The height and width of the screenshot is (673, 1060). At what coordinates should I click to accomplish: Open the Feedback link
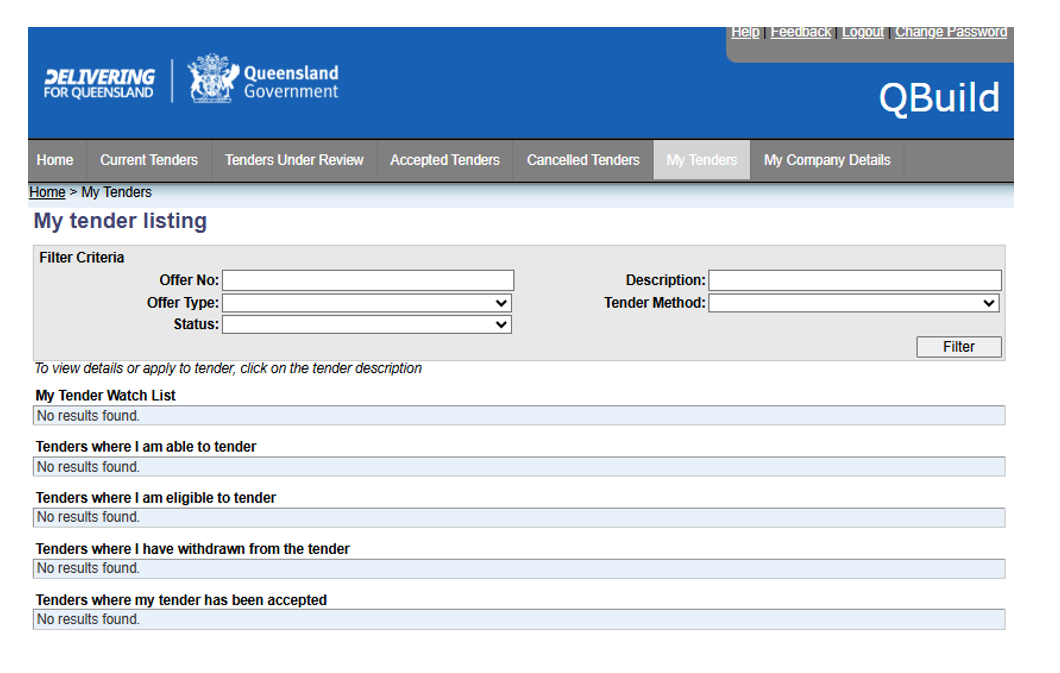800,32
